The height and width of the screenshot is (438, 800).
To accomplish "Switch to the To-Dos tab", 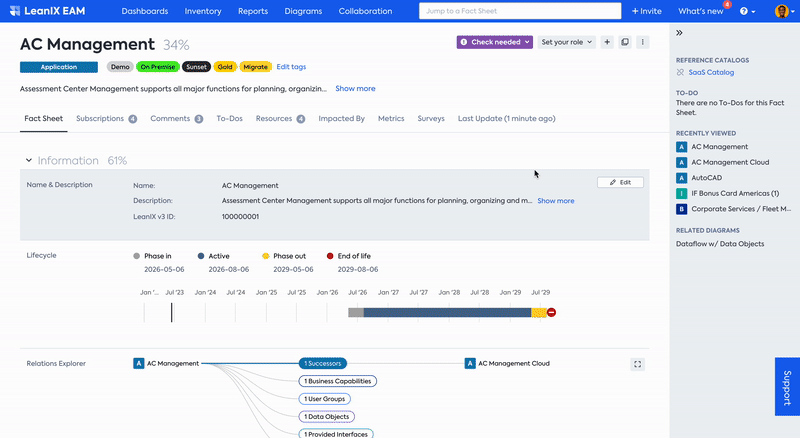I will tap(230, 118).
